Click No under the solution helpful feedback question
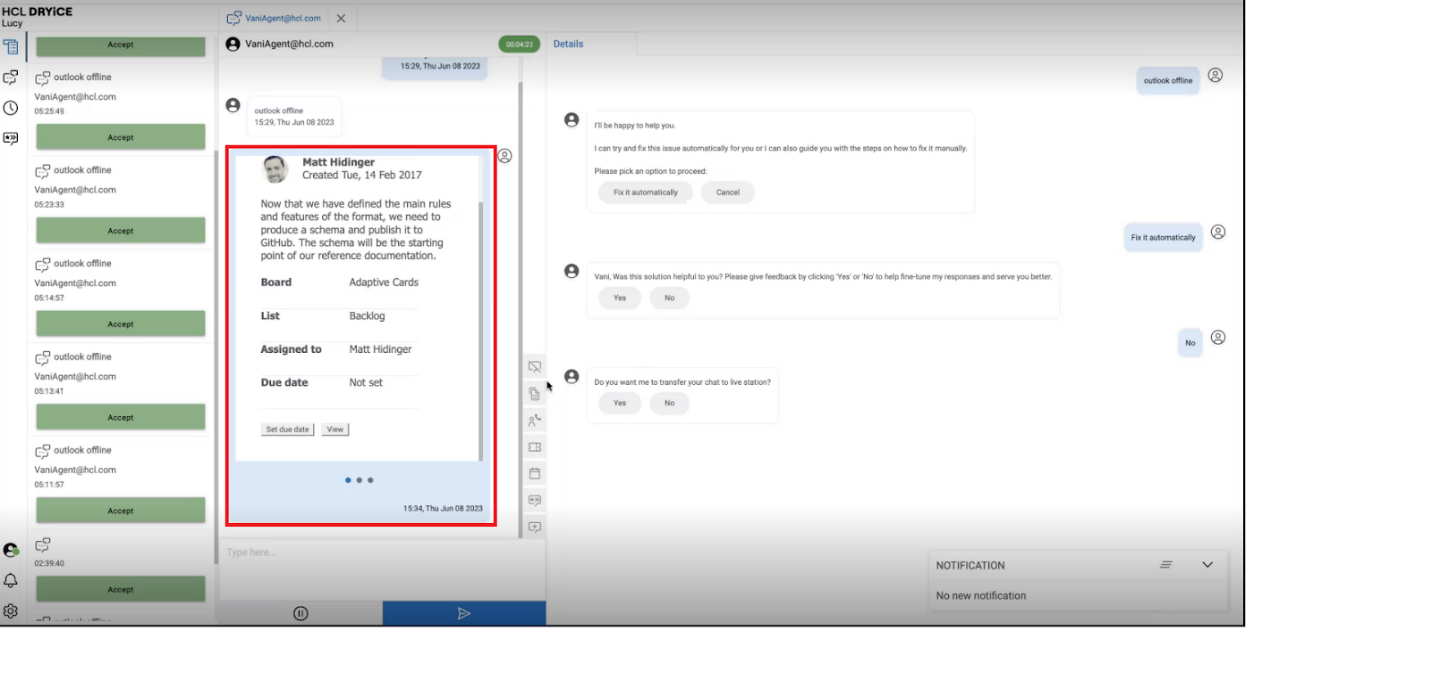The width and height of the screenshot is (1431, 679). [669, 298]
